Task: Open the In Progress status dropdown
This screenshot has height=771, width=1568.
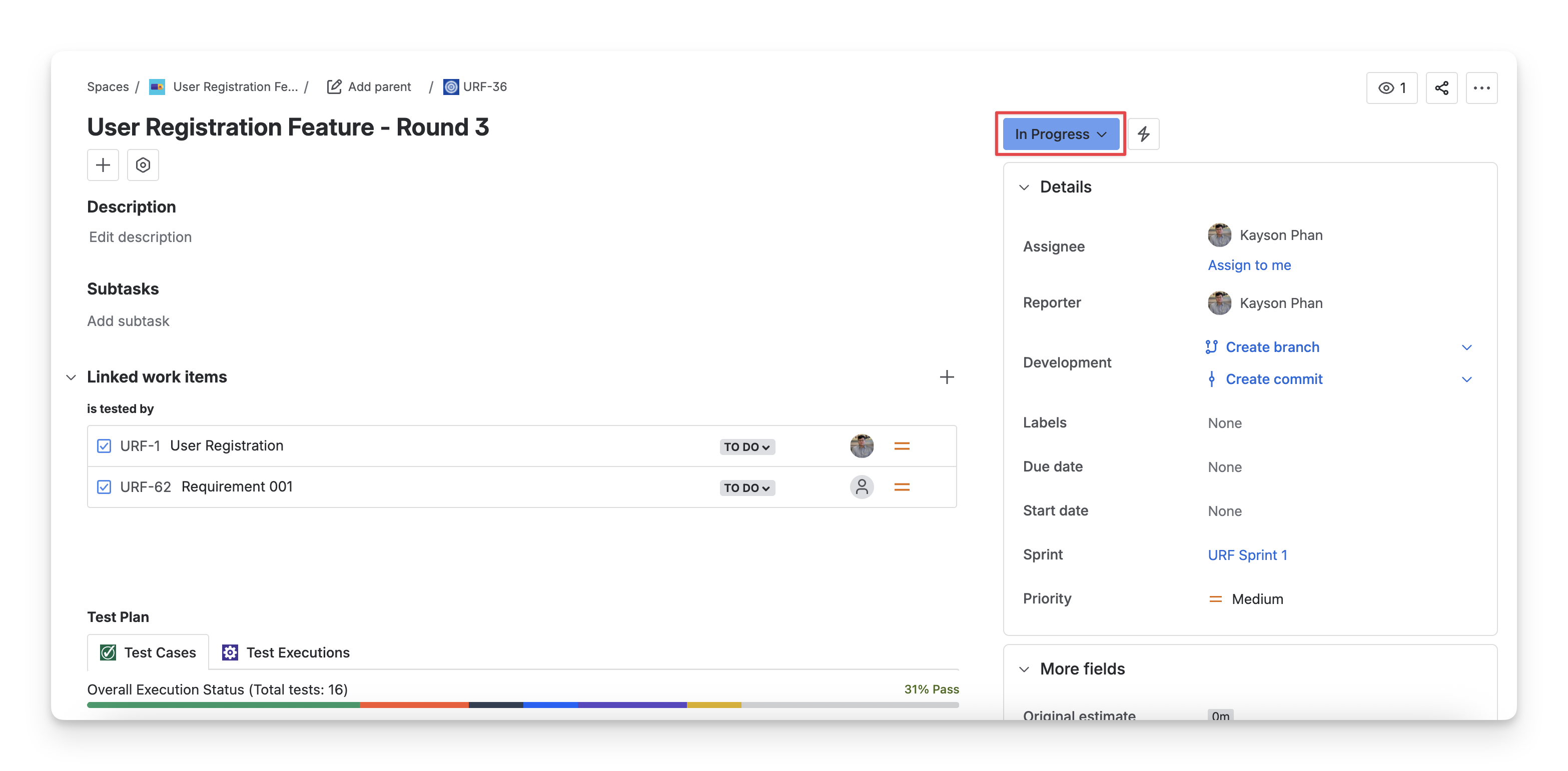Action: [x=1060, y=134]
